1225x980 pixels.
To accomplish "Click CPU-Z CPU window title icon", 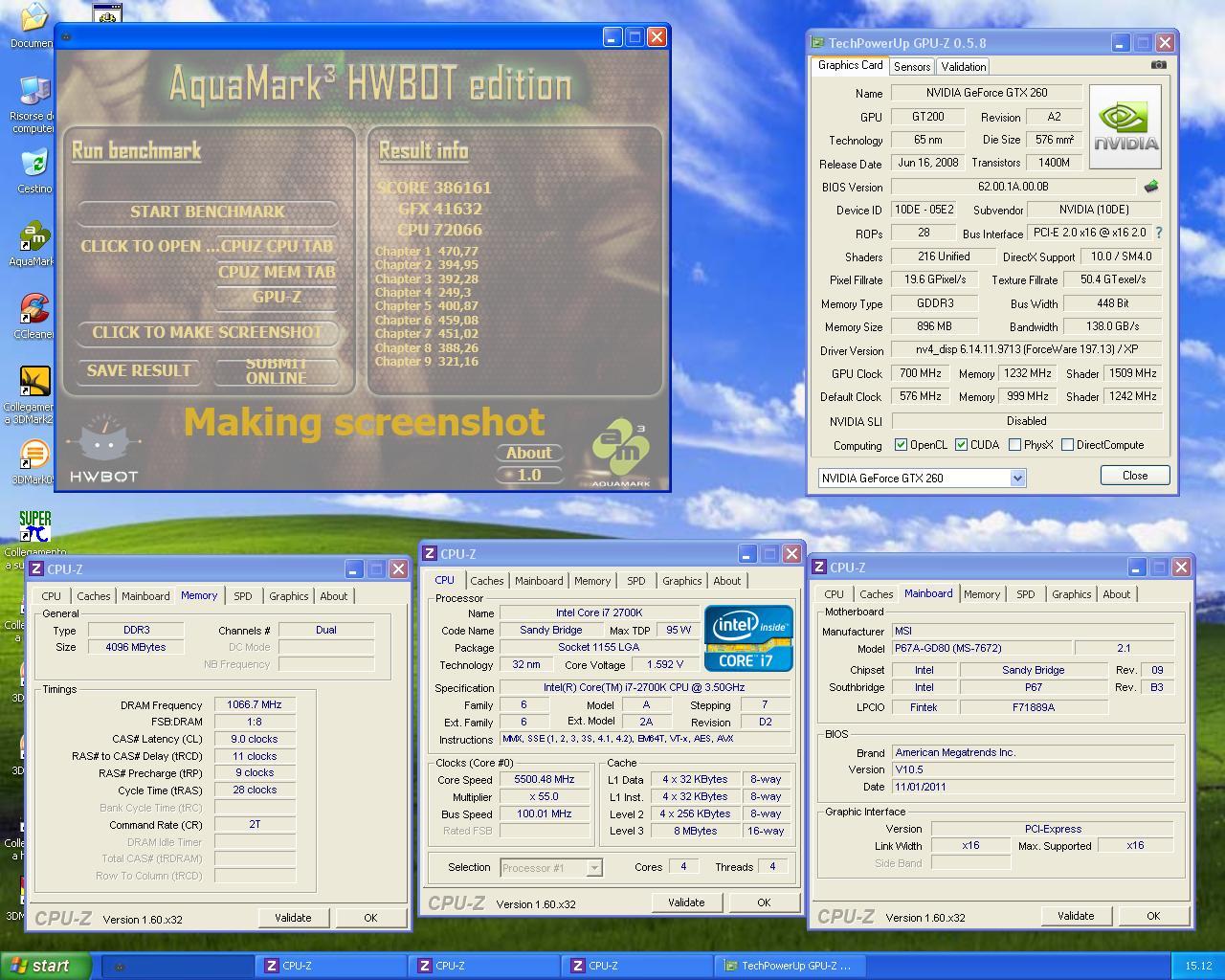I will pos(430,554).
